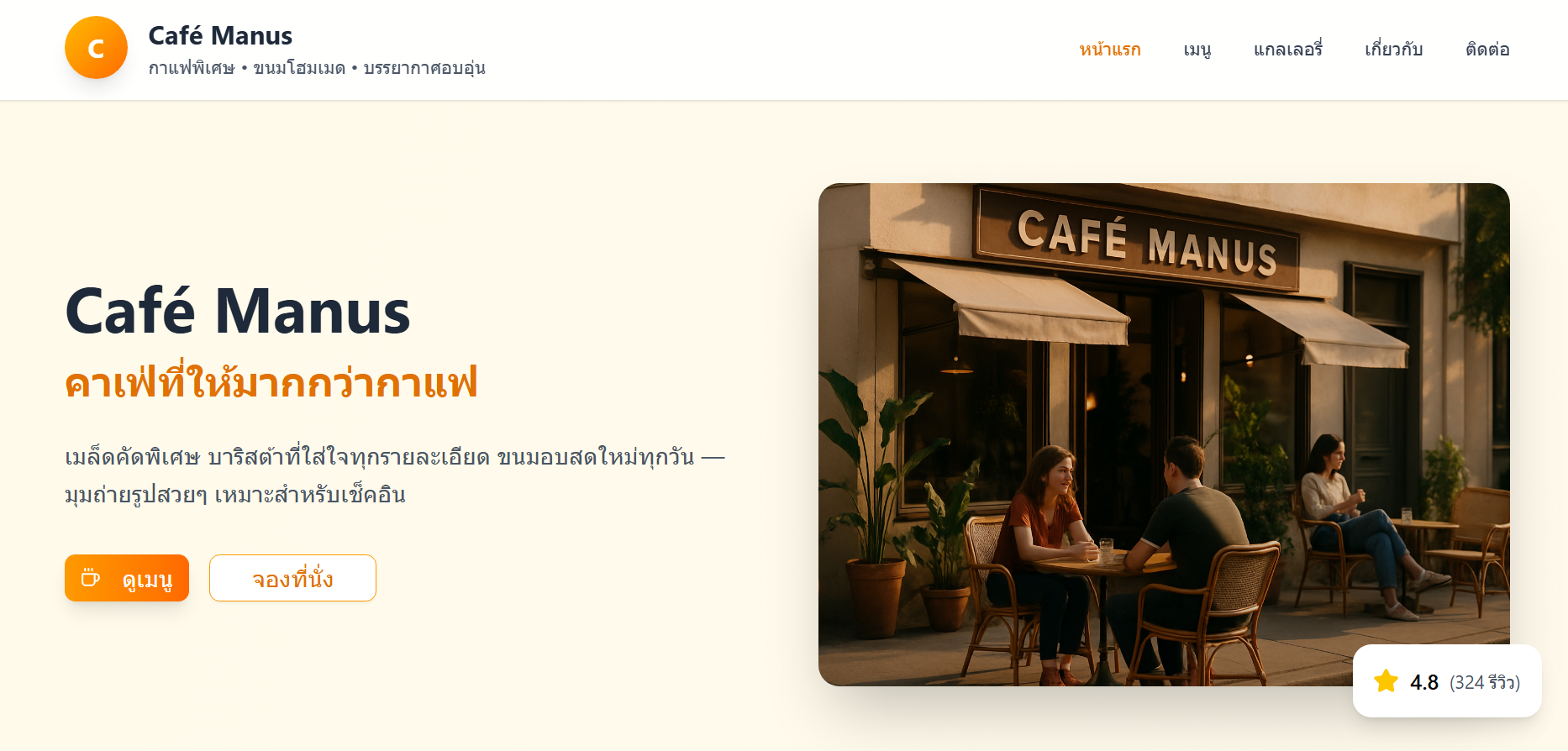Click the yellow star rating icon
This screenshot has width=1568, height=751.
click(1386, 681)
